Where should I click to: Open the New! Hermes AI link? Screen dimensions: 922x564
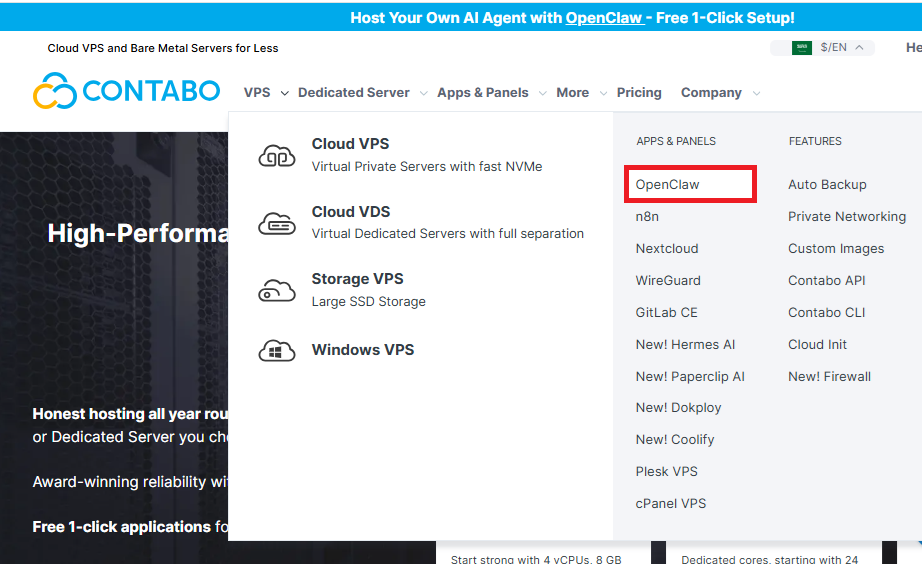(685, 345)
